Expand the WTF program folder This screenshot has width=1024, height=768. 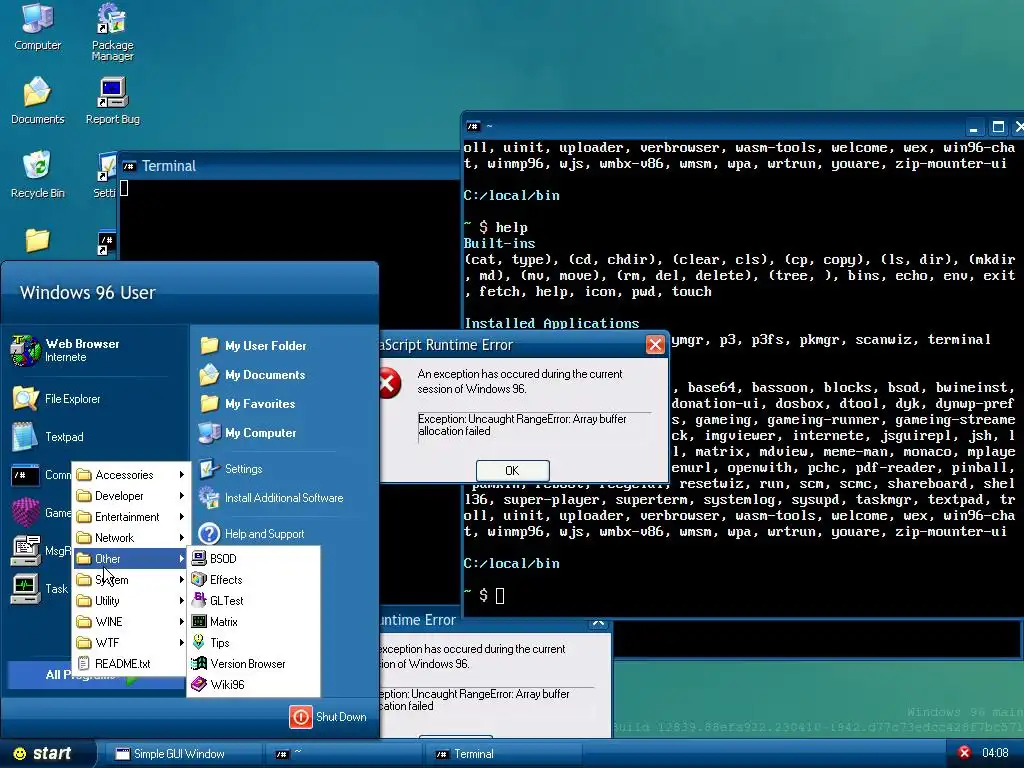(x=130, y=643)
